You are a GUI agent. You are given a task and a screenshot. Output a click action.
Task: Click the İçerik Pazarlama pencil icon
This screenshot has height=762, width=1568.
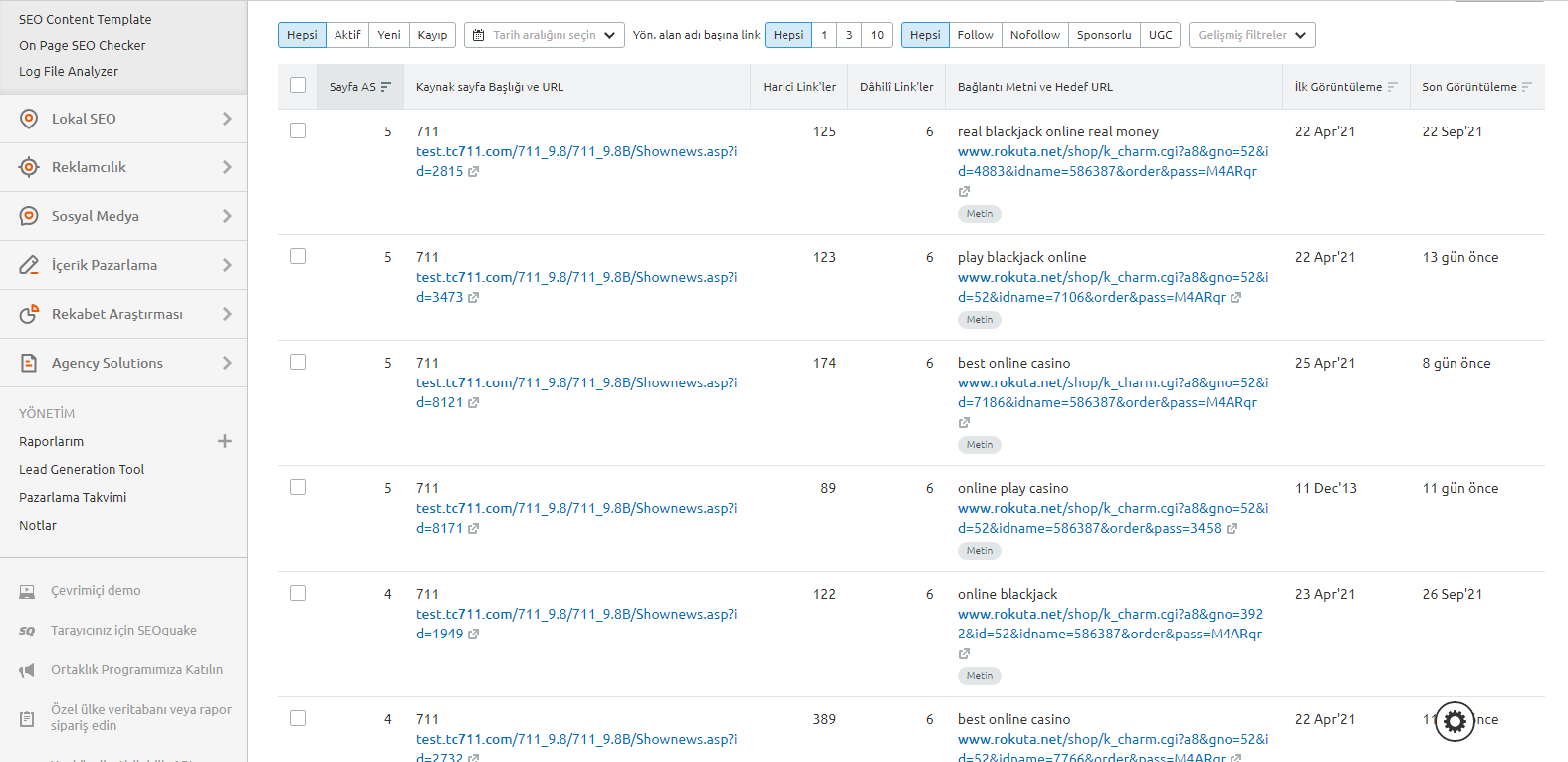[x=29, y=265]
